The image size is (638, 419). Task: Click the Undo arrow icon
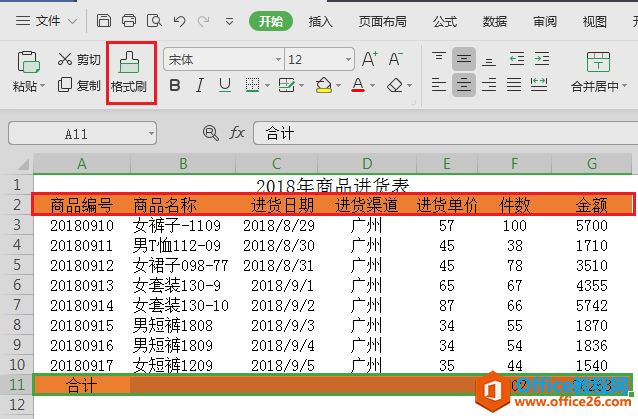pos(178,20)
